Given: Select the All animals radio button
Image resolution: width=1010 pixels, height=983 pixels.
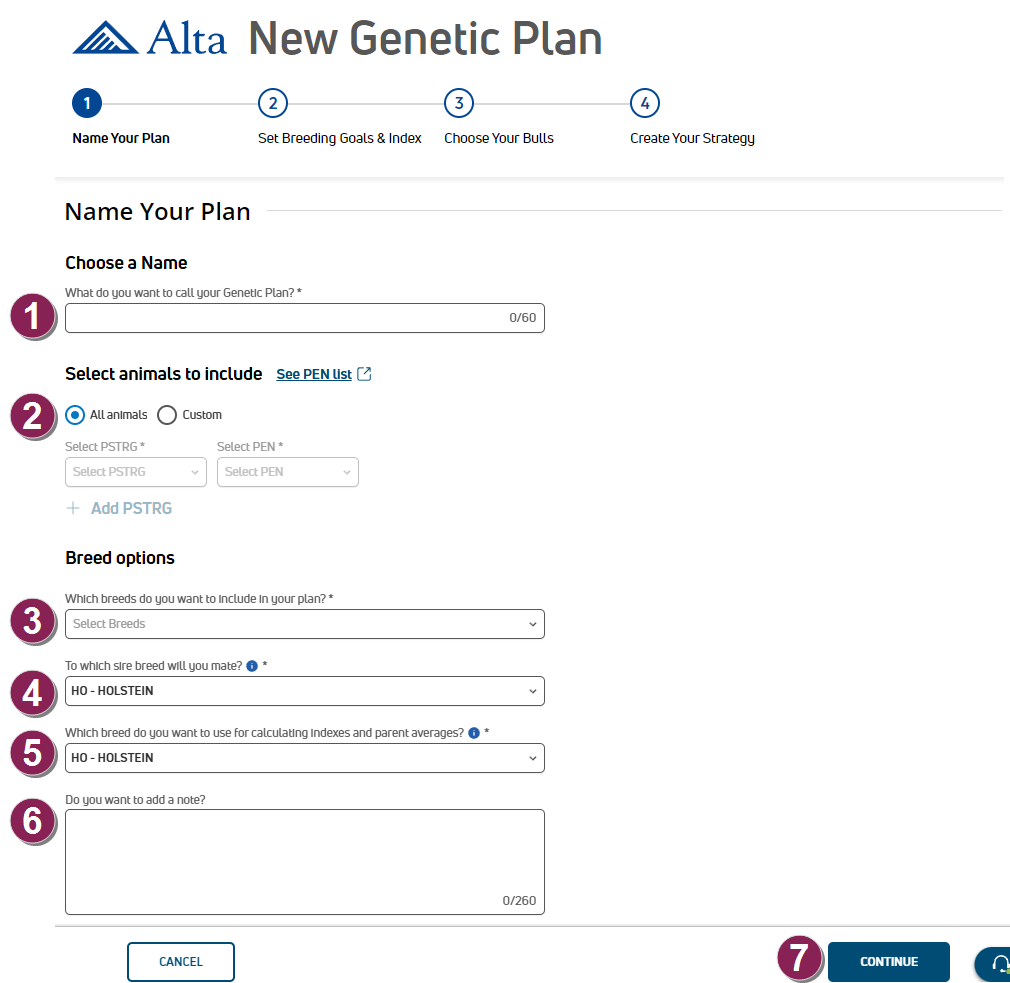Looking at the screenshot, I should (x=75, y=415).
